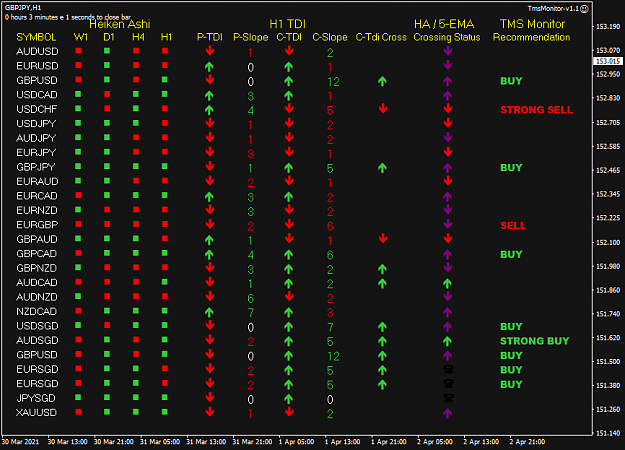Screen dimensions: 625x450
Task: Click GBPNZD's green C-Tdi Cross up arrow
Action: [x=382, y=269]
